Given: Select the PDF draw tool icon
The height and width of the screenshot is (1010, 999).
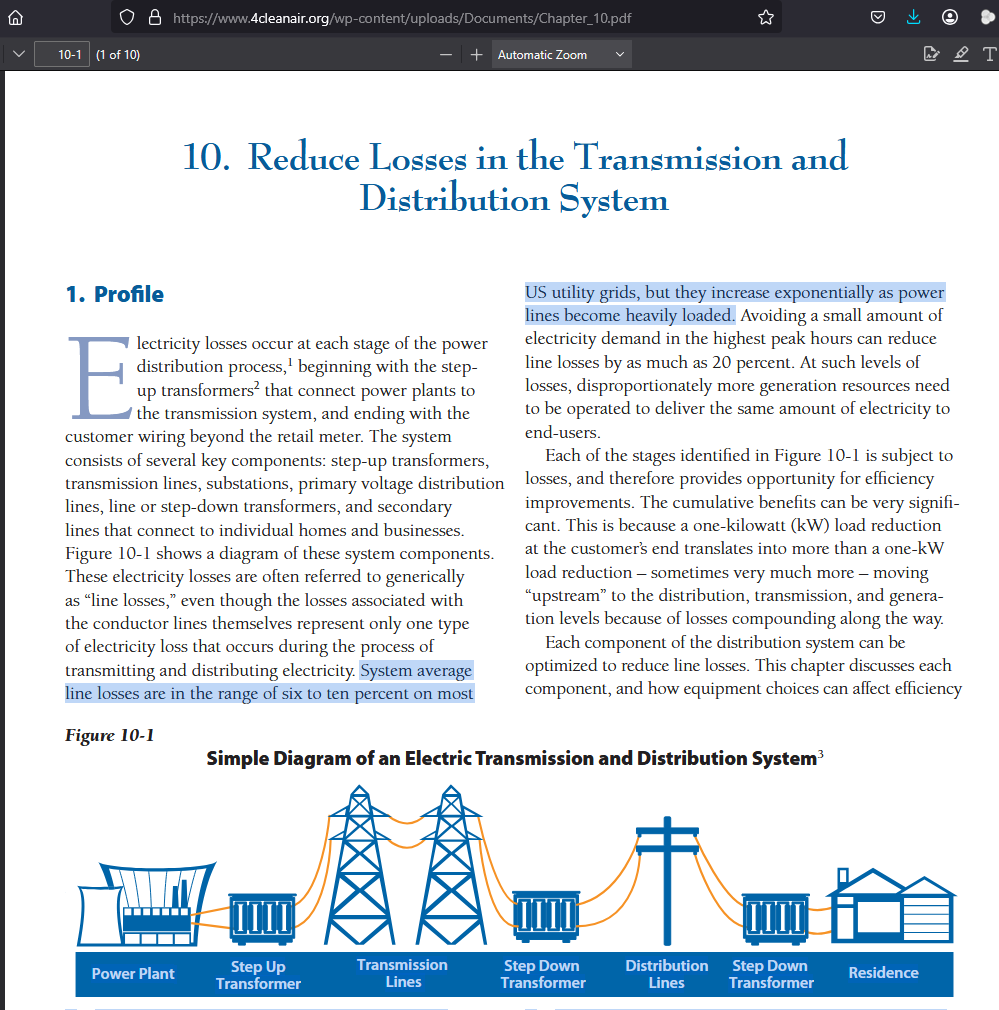Looking at the screenshot, I should (931, 54).
